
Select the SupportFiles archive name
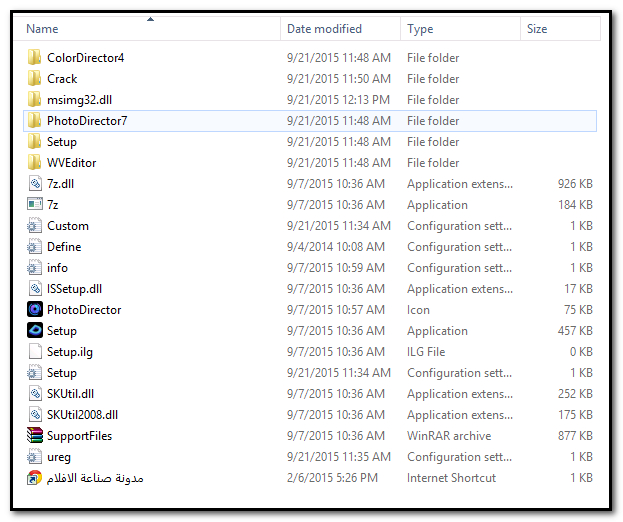click(x=79, y=436)
